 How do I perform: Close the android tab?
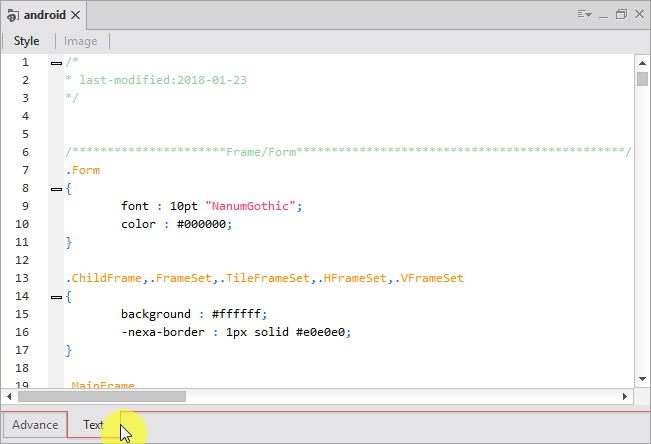click(x=76, y=16)
